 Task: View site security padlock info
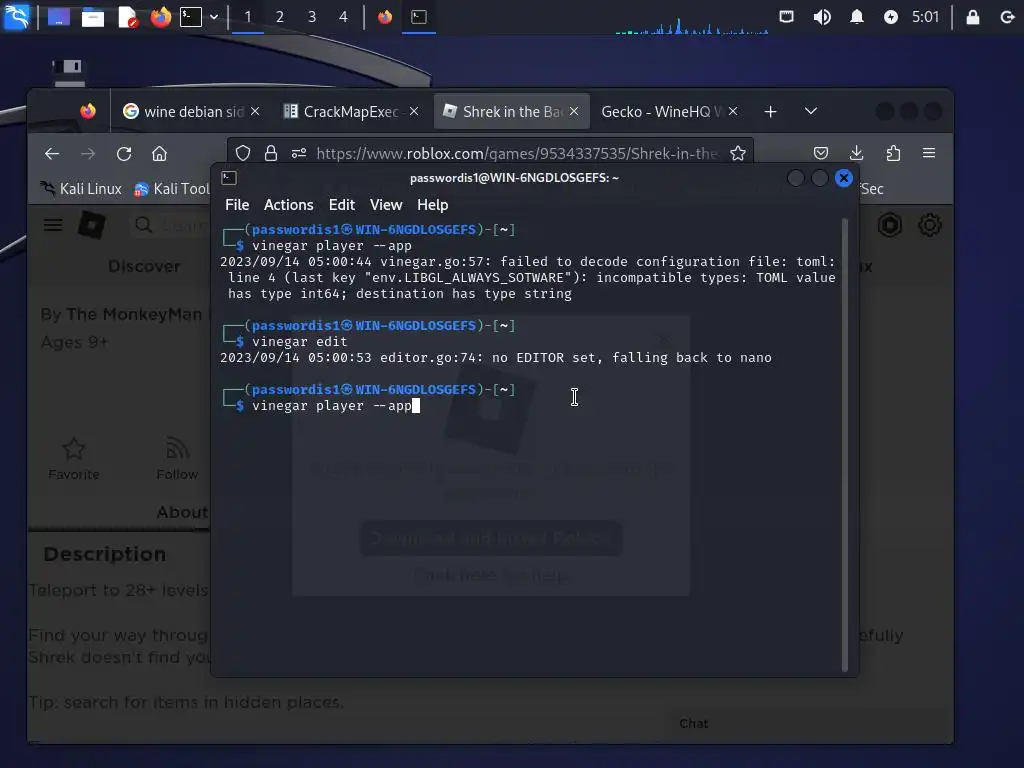[271, 153]
